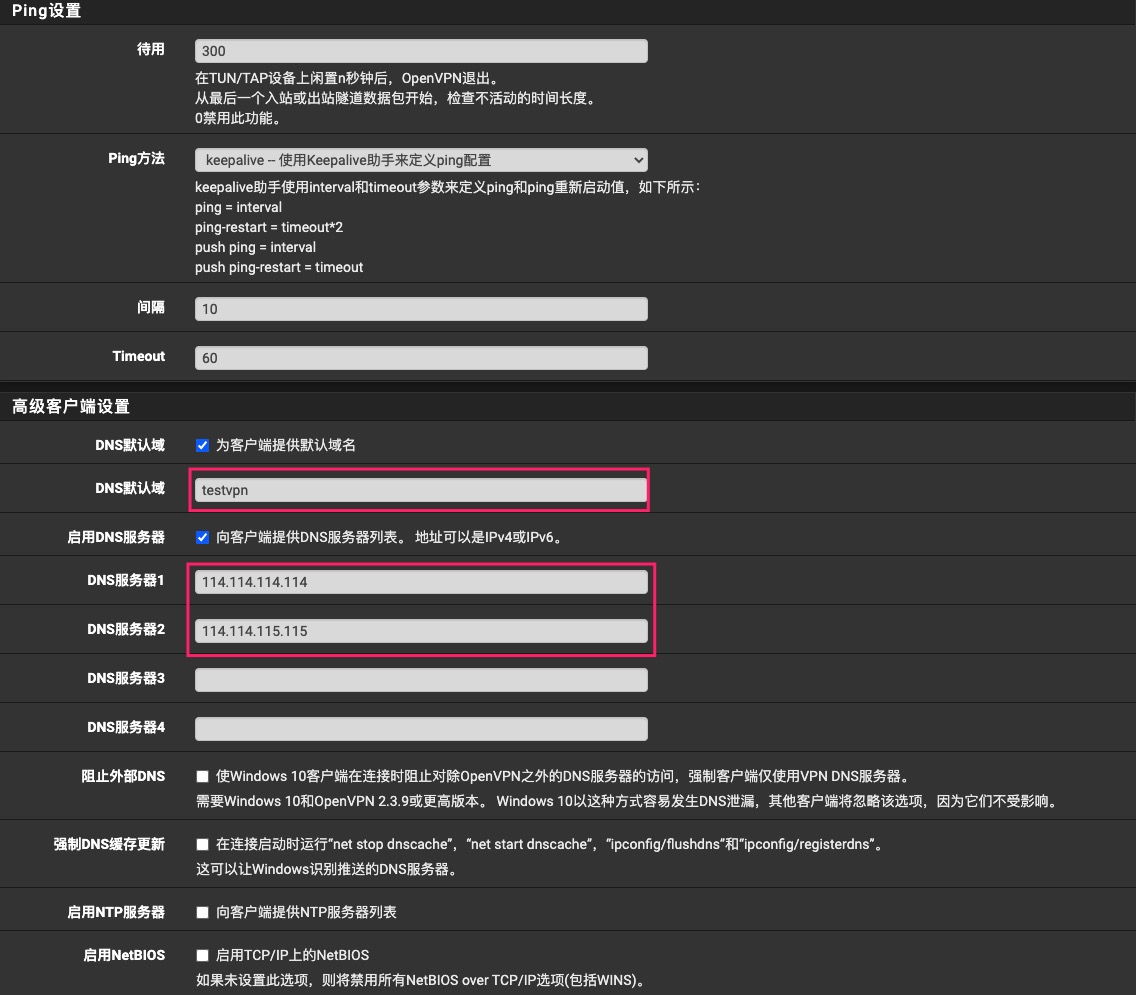Enable 启用TCP/IP上的NetBIOS checkbox
1136x995 pixels.
[x=203, y=956]
